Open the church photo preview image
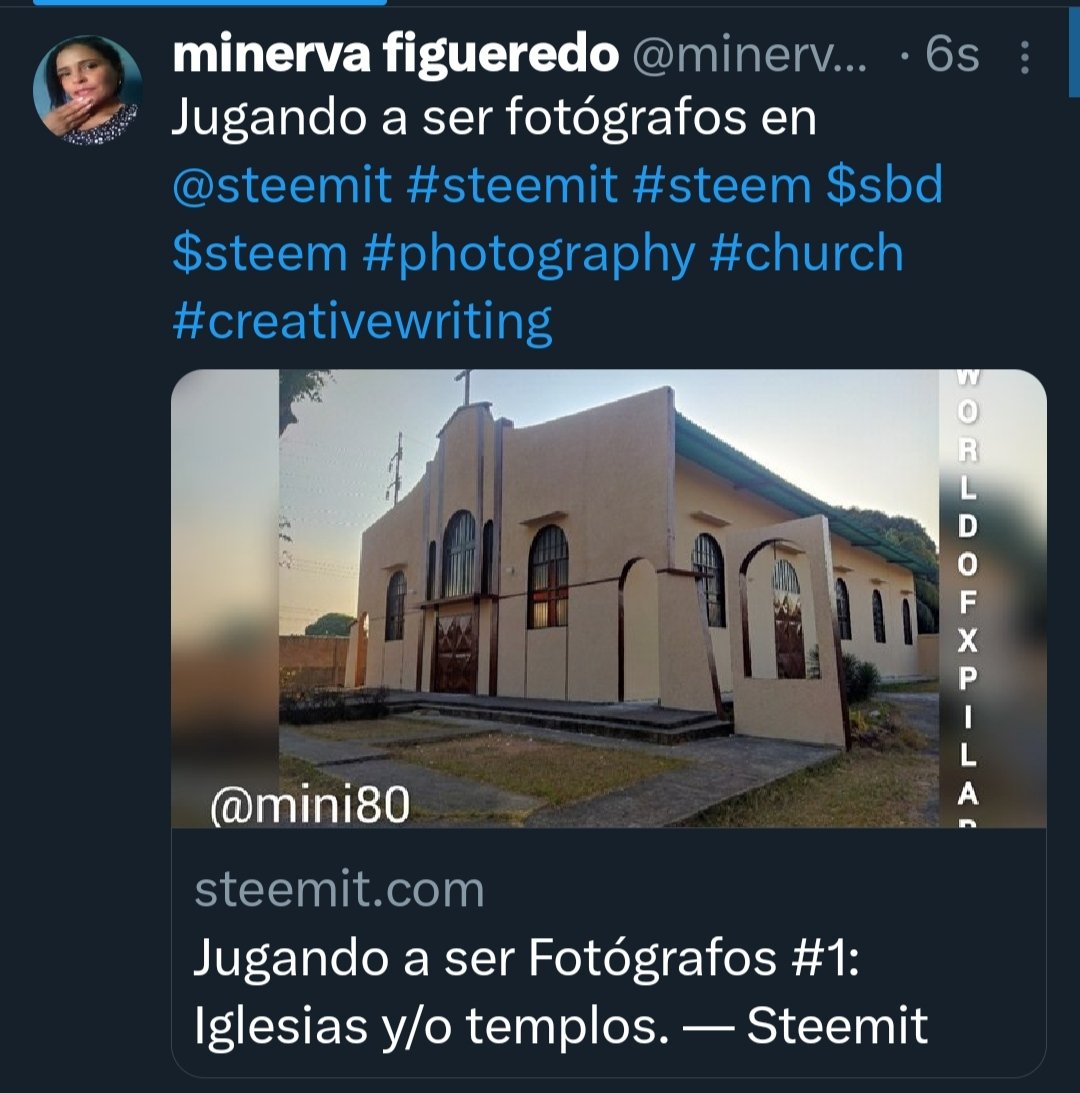This screenshot has height=1093, width=1080. point(609,598)
